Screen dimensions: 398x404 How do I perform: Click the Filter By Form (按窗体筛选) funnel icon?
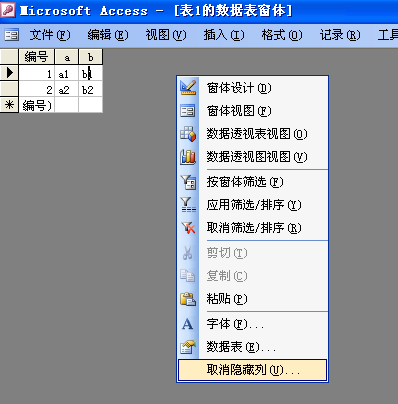(x=188, y=182)
